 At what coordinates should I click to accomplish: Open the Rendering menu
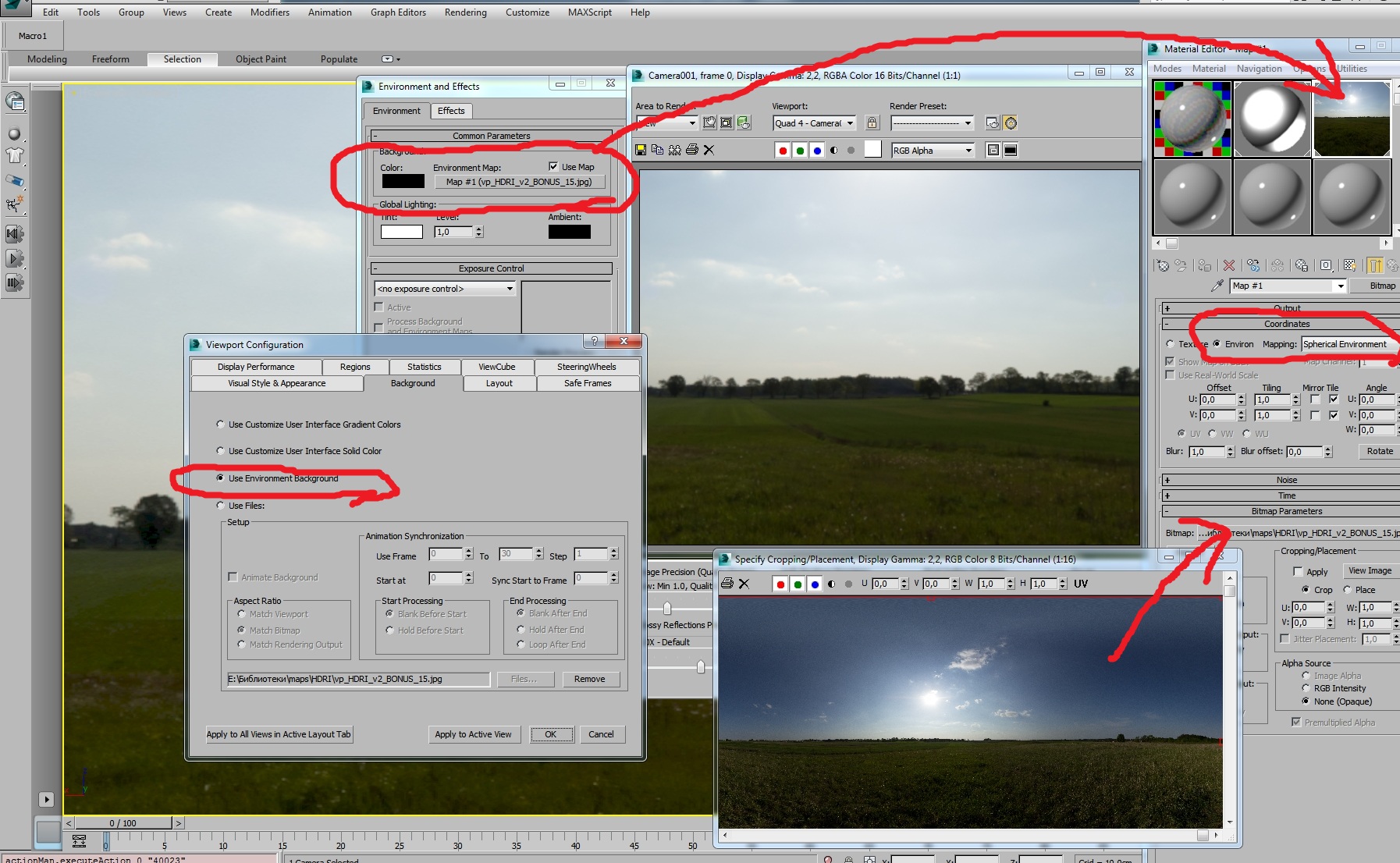(465, 12)
